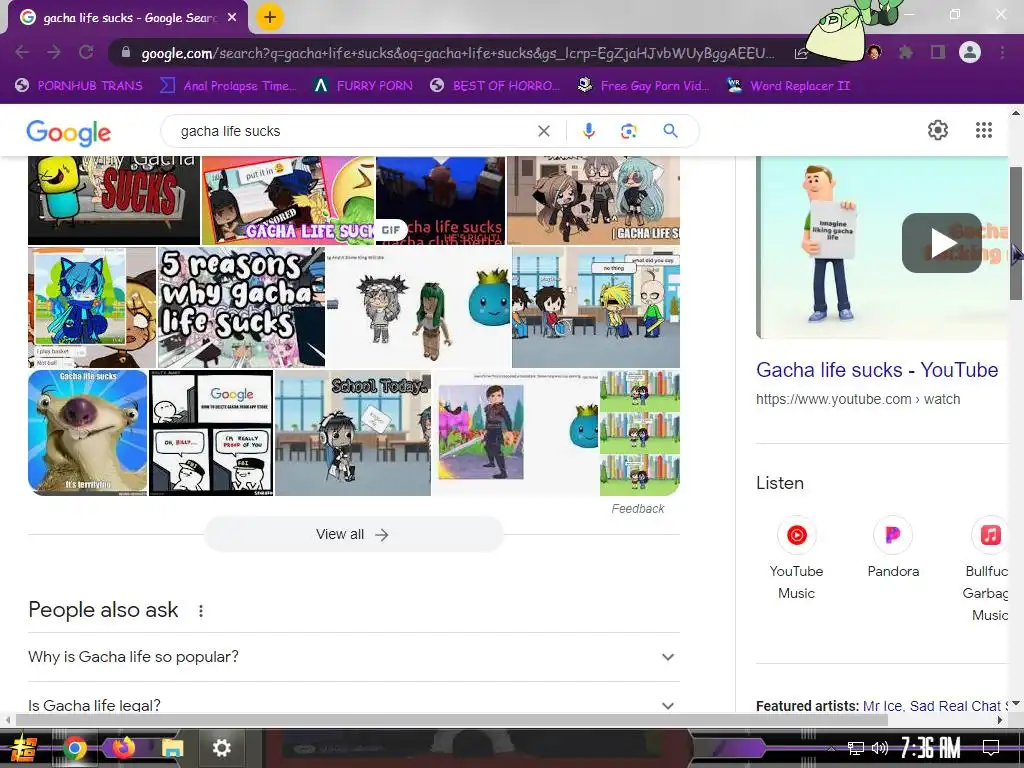1024x768 pixels.
Task: Go forward to the next page
Action: [54, 52]
